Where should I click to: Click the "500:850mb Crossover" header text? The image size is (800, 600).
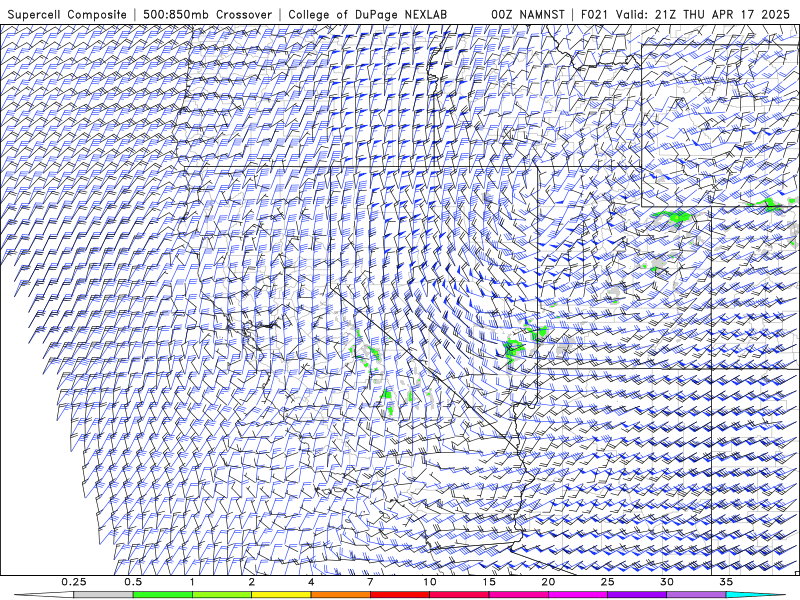[x=208, y=15]
